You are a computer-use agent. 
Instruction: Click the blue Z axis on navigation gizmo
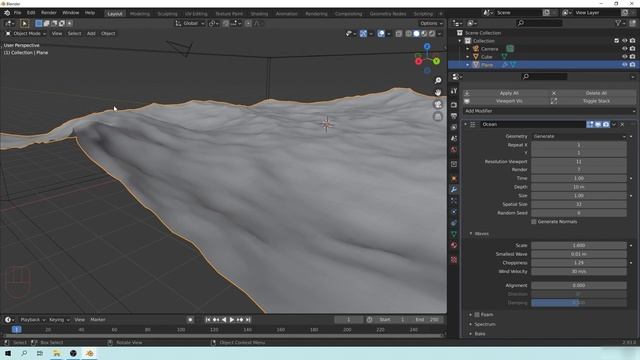[x=427, y=47]
